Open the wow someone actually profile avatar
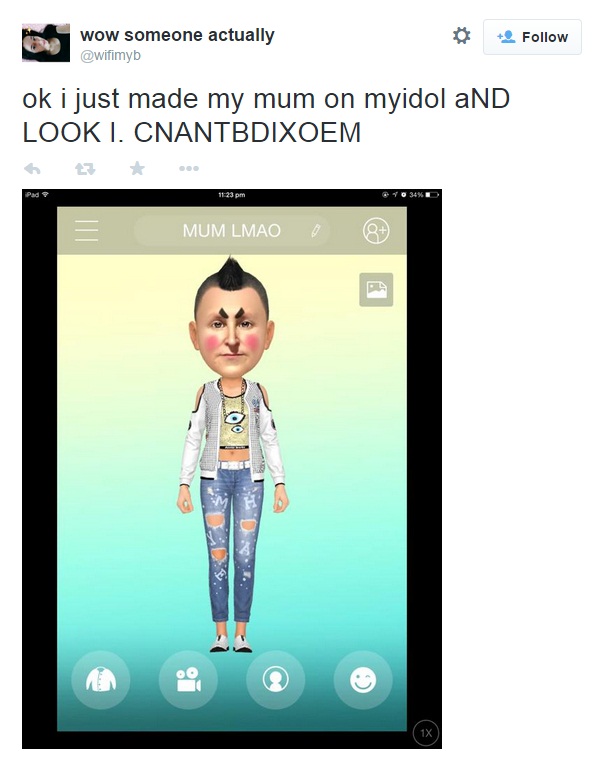Screen dimensions: 598x762 click(46, 42)
